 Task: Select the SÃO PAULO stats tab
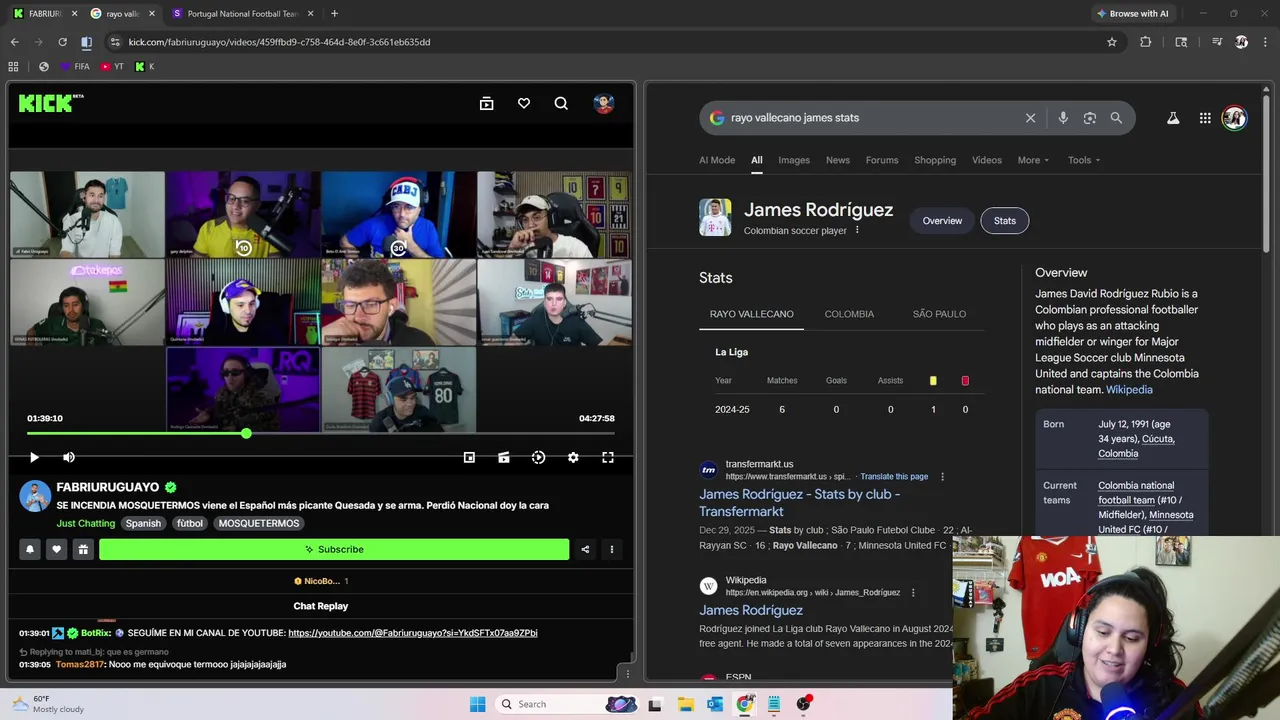click(939, 314)
